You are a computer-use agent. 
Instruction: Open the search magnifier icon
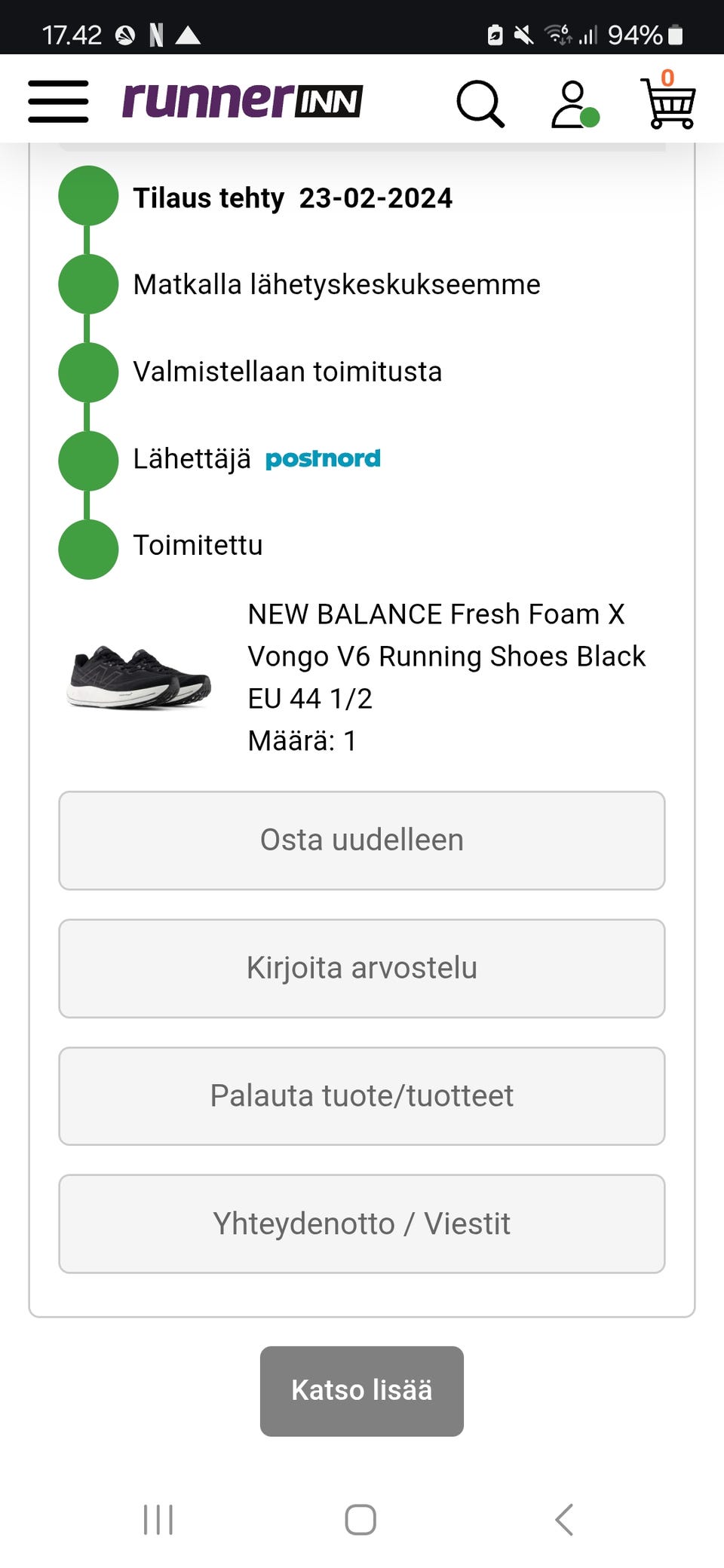pos(480,103)
